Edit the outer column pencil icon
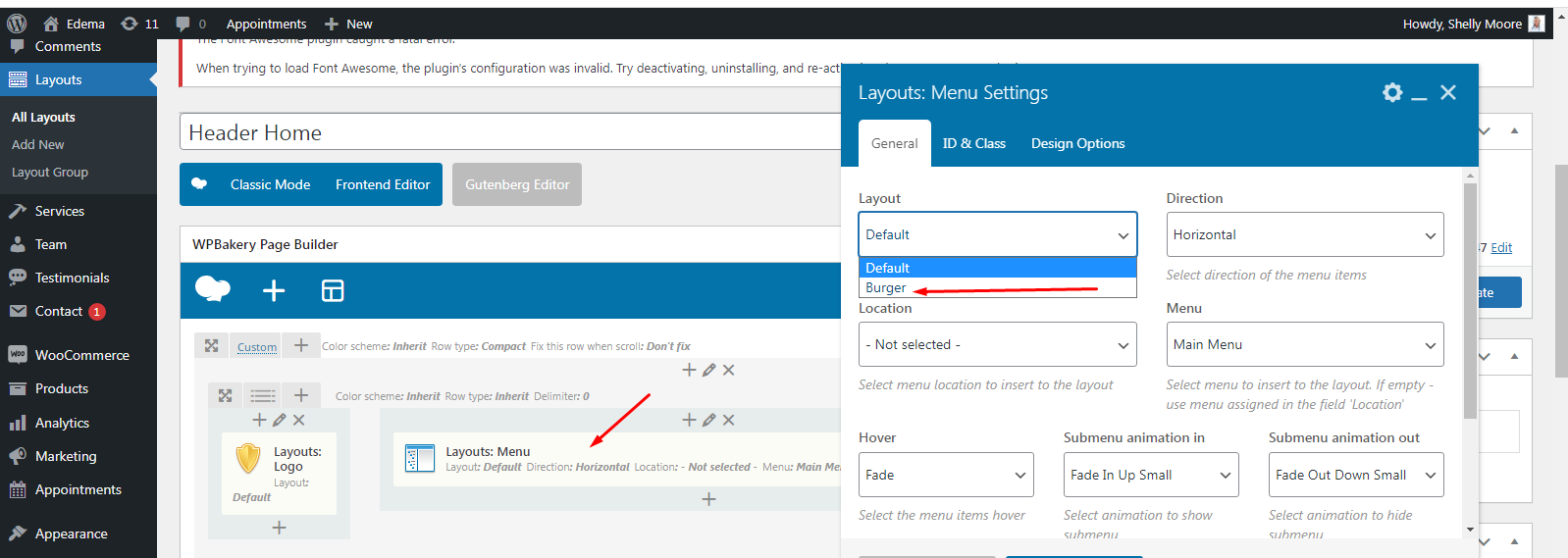 (708, 370)
